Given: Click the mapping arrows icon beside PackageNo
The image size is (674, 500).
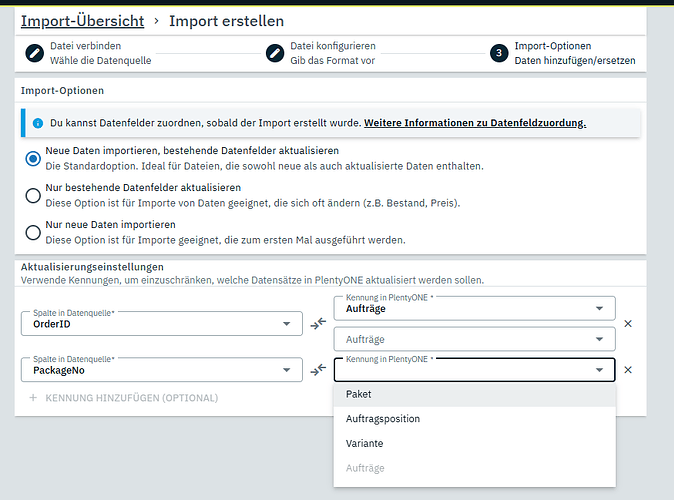Looking at the screenshot, I should [318, 369].
